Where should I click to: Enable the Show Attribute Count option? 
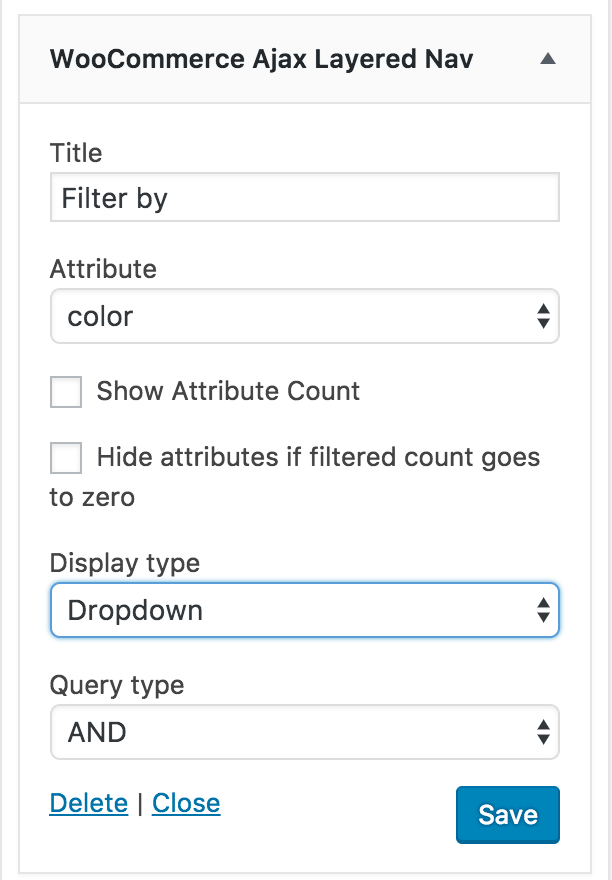point(65,392)
